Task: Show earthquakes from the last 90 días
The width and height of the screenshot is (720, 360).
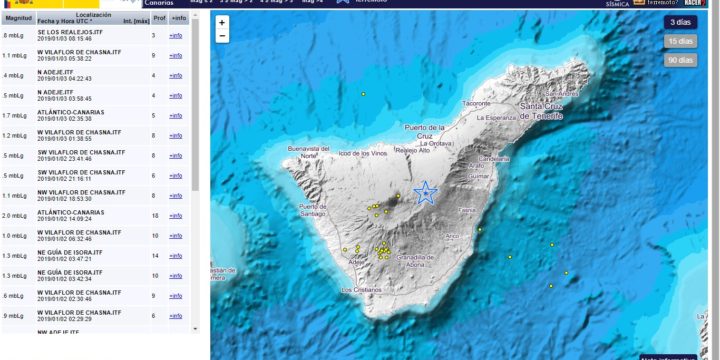Action: (681, 60)
